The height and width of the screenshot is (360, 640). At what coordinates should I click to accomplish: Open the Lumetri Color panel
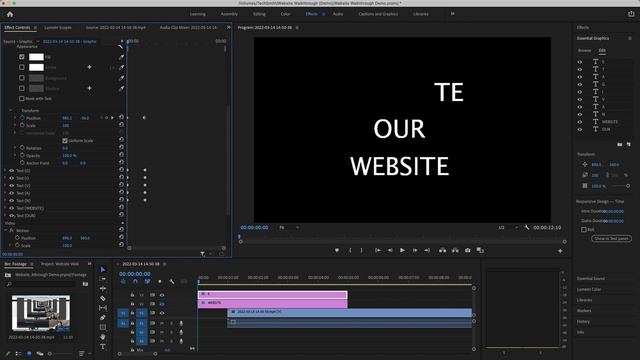pos(589,289)
